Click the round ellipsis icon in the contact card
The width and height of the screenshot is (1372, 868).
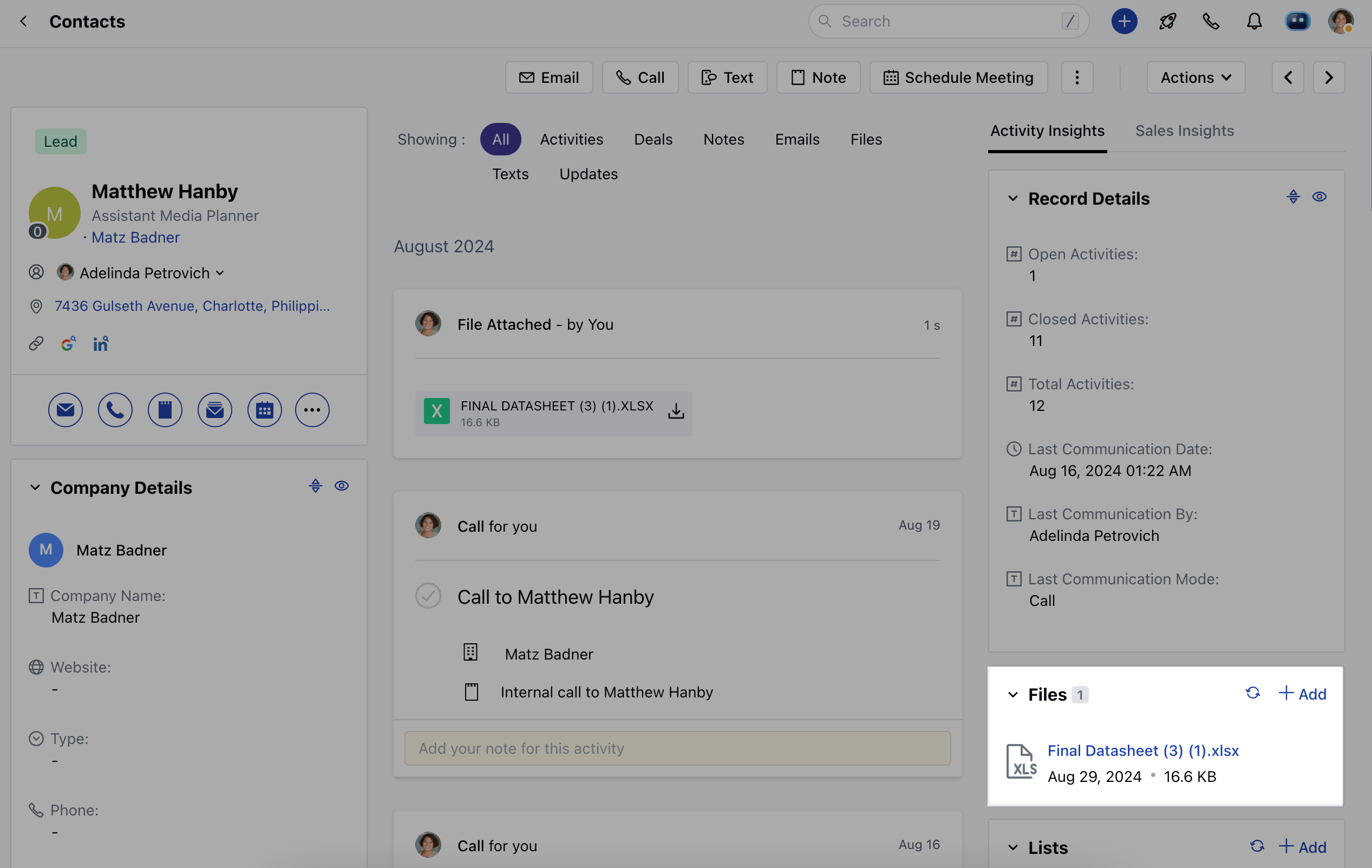[312, 410]
